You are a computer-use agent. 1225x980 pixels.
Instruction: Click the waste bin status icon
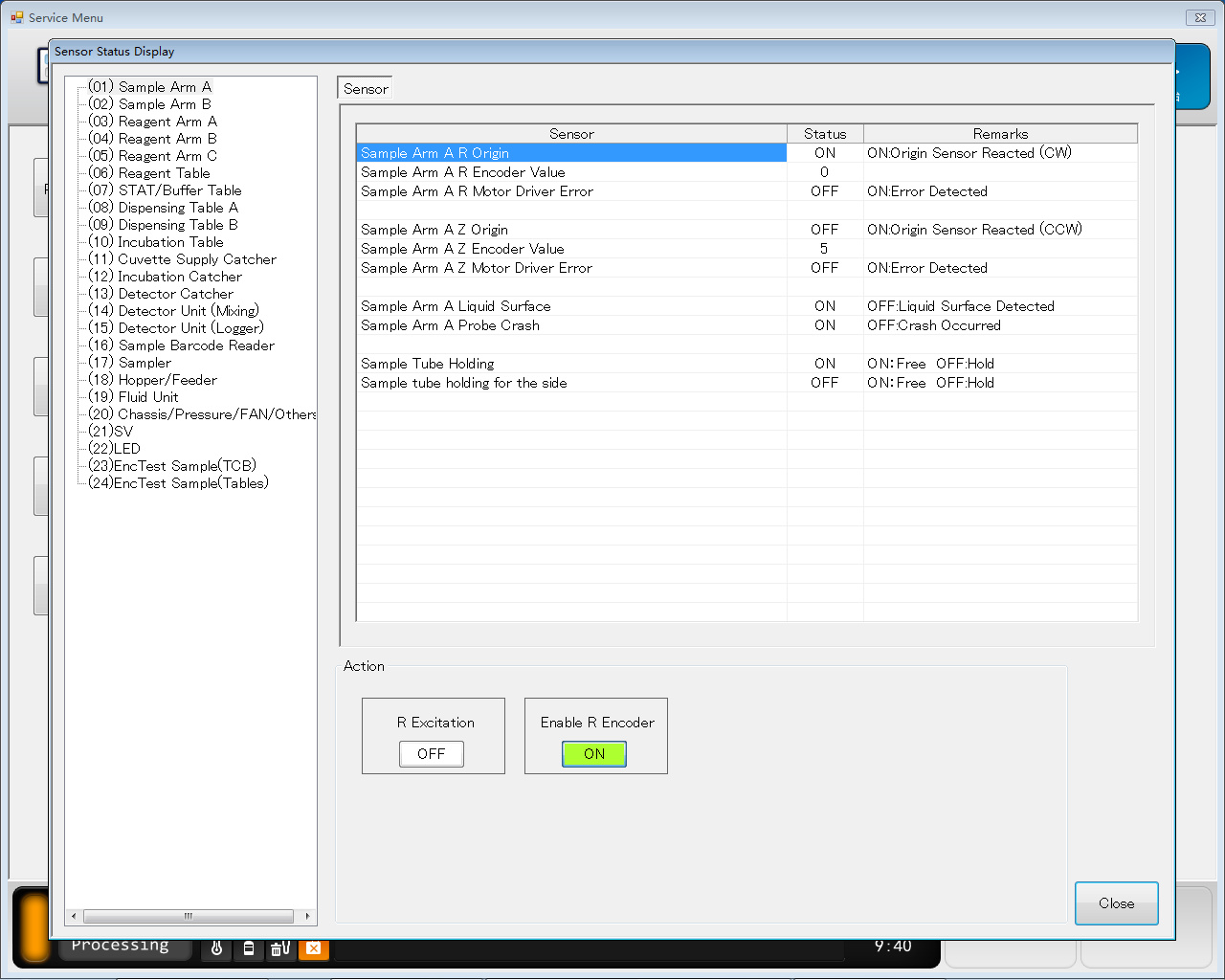click(x=280, y=948)
